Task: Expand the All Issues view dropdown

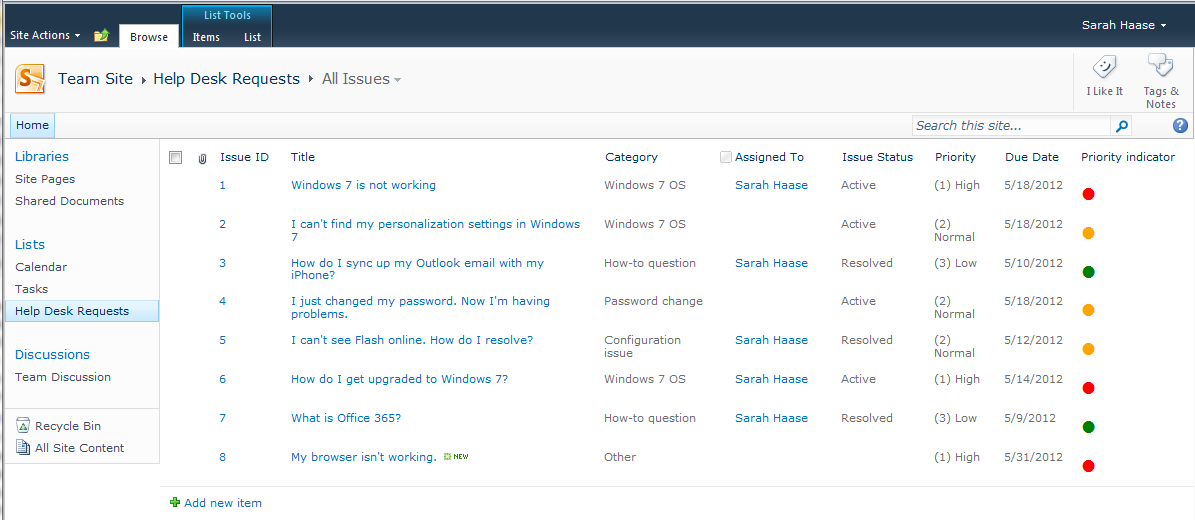Action: pos(397,80)
